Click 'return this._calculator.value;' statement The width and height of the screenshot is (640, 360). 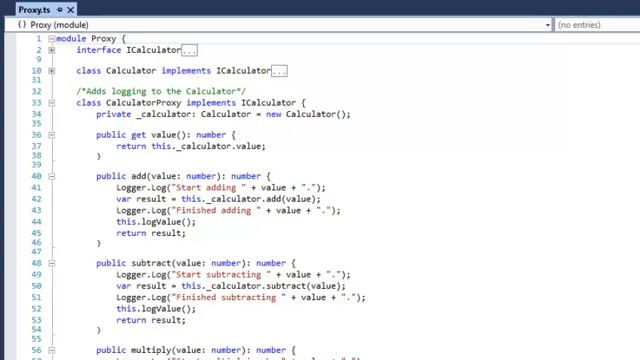coord(191,146)
